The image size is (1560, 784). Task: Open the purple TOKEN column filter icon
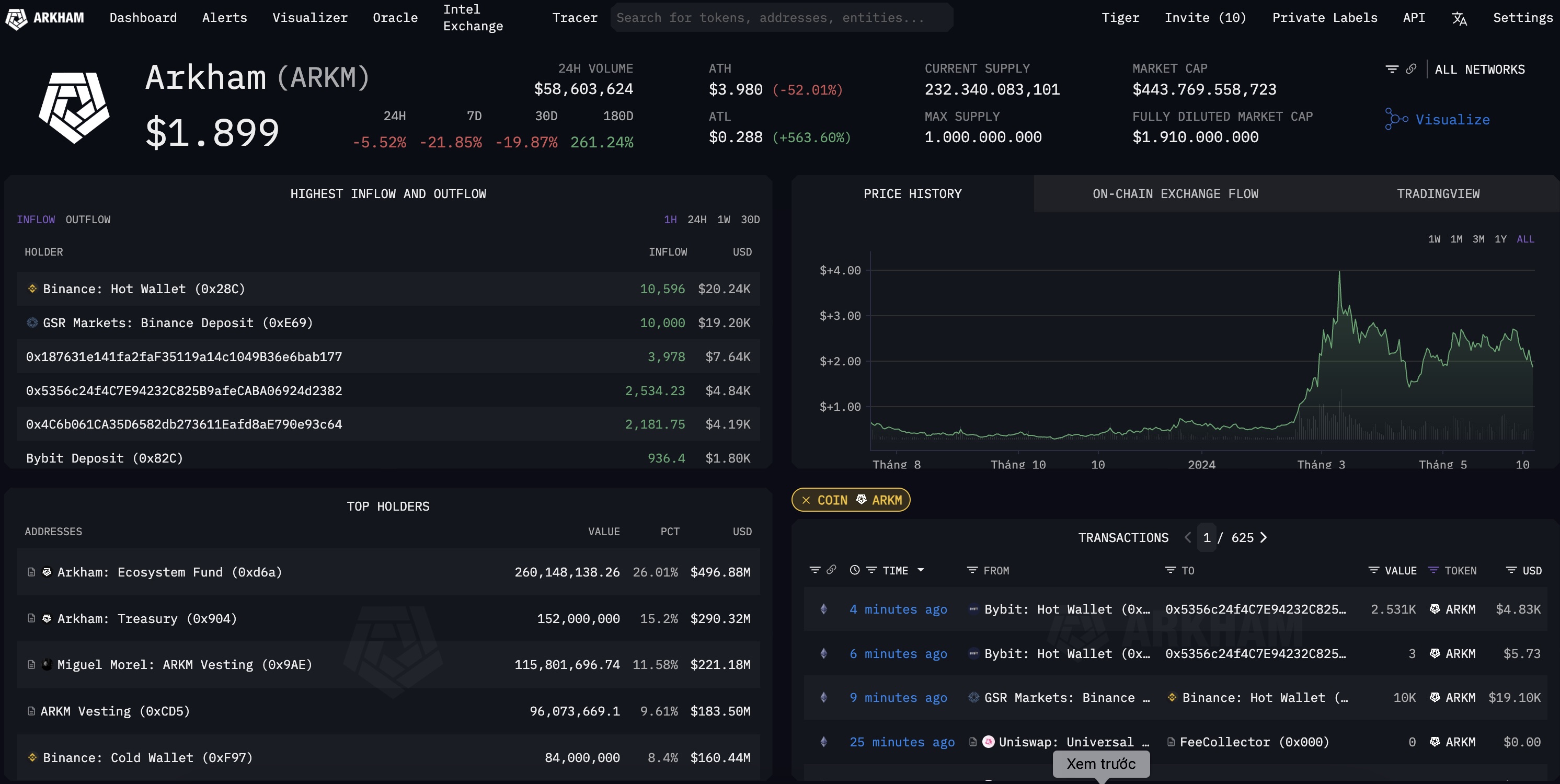[1433, 570]
